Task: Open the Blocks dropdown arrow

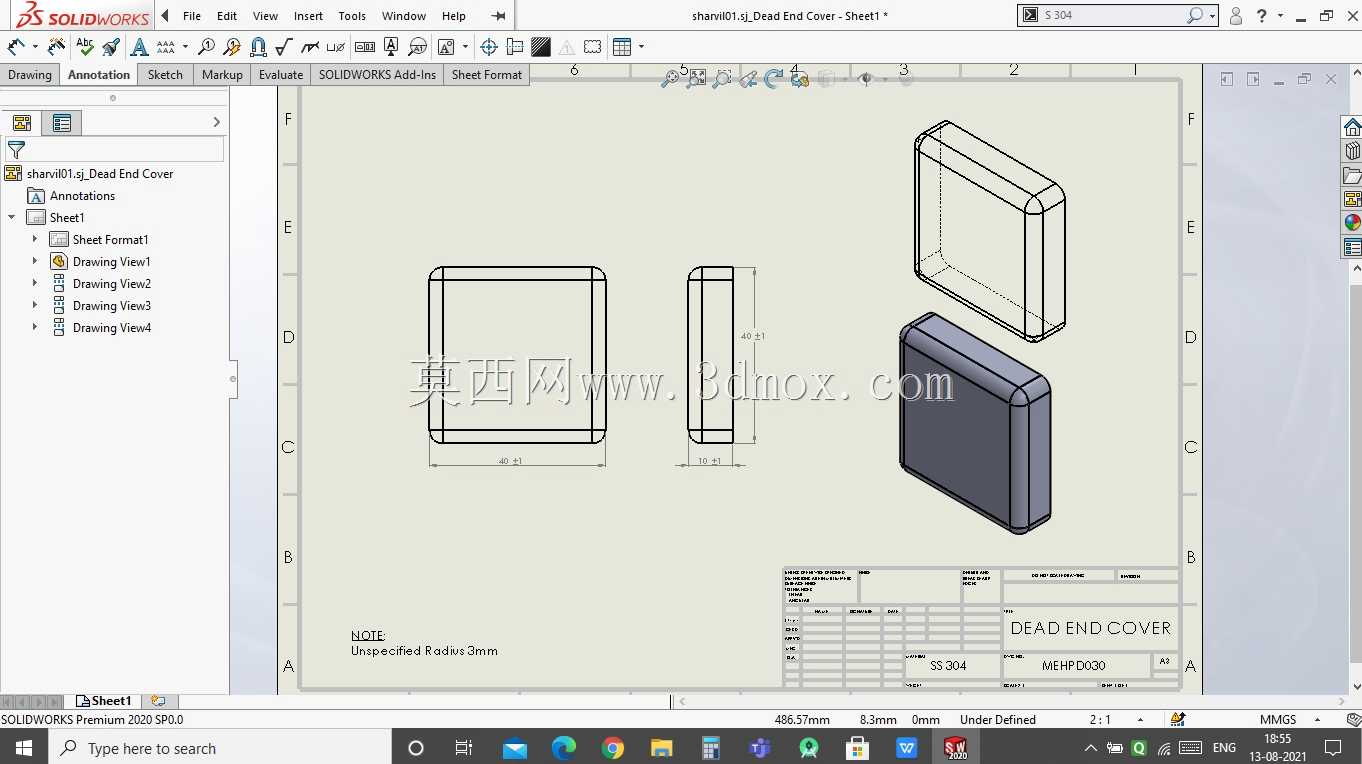Action: 465,46
